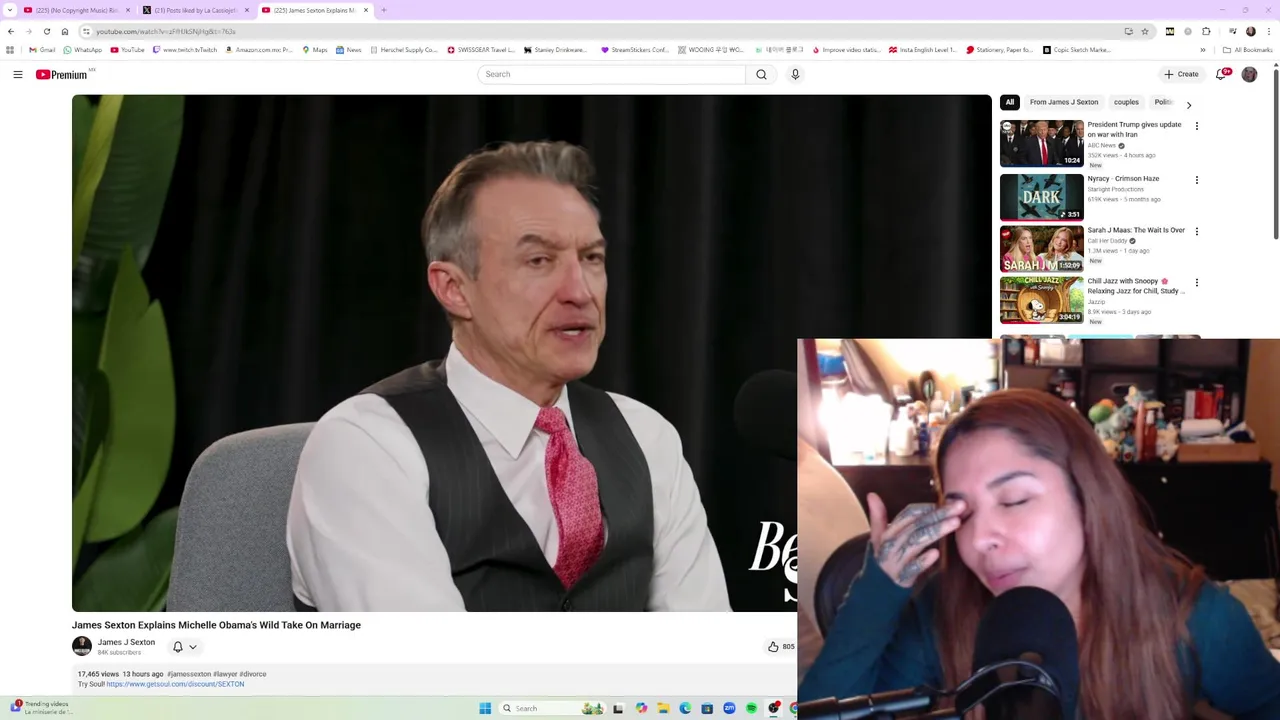Open Zoom from taskbar
This screenshot has height=720, width=1280.
729,708
